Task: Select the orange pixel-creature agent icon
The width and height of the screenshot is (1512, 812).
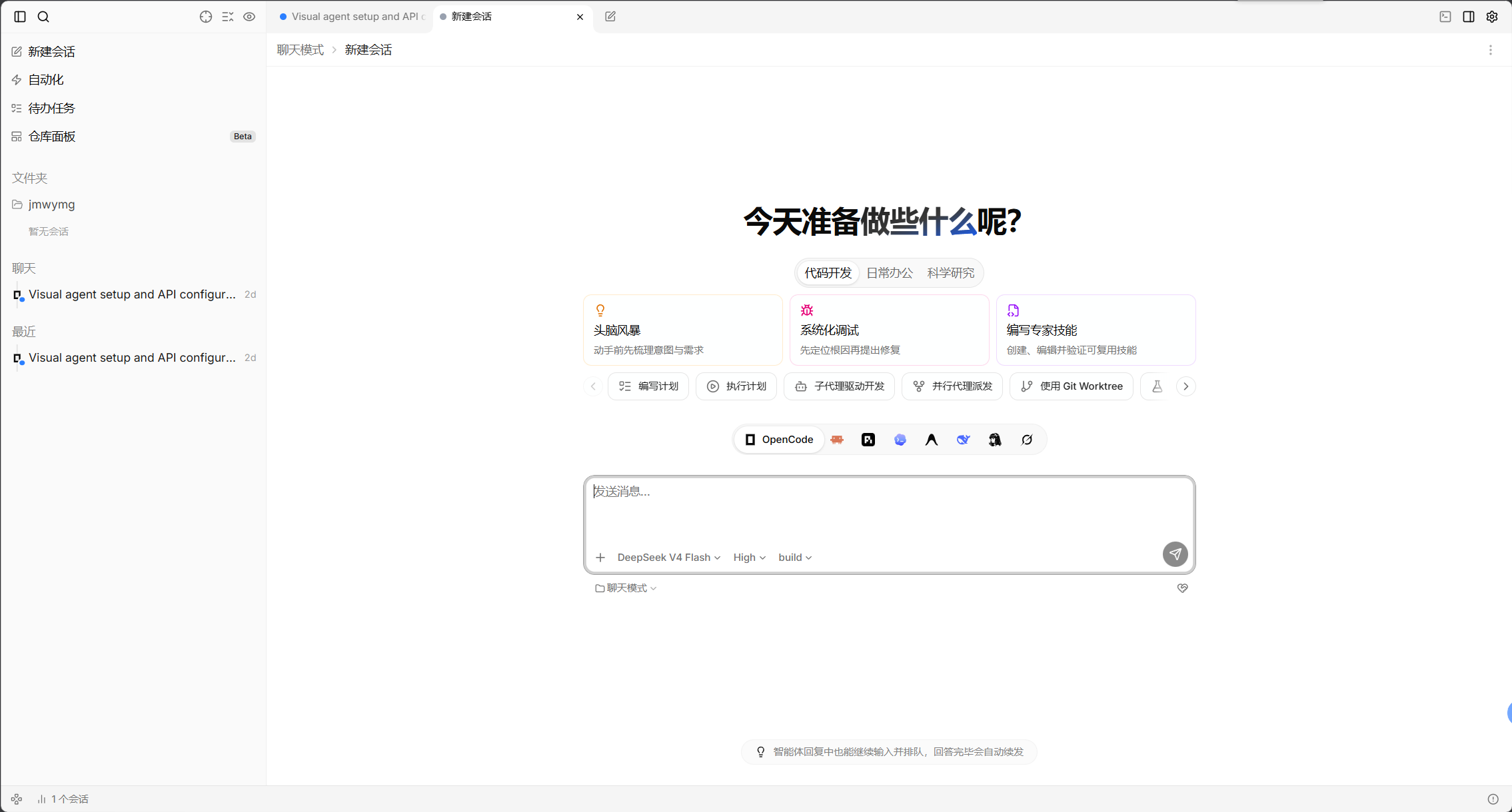Action: (838, 440)
